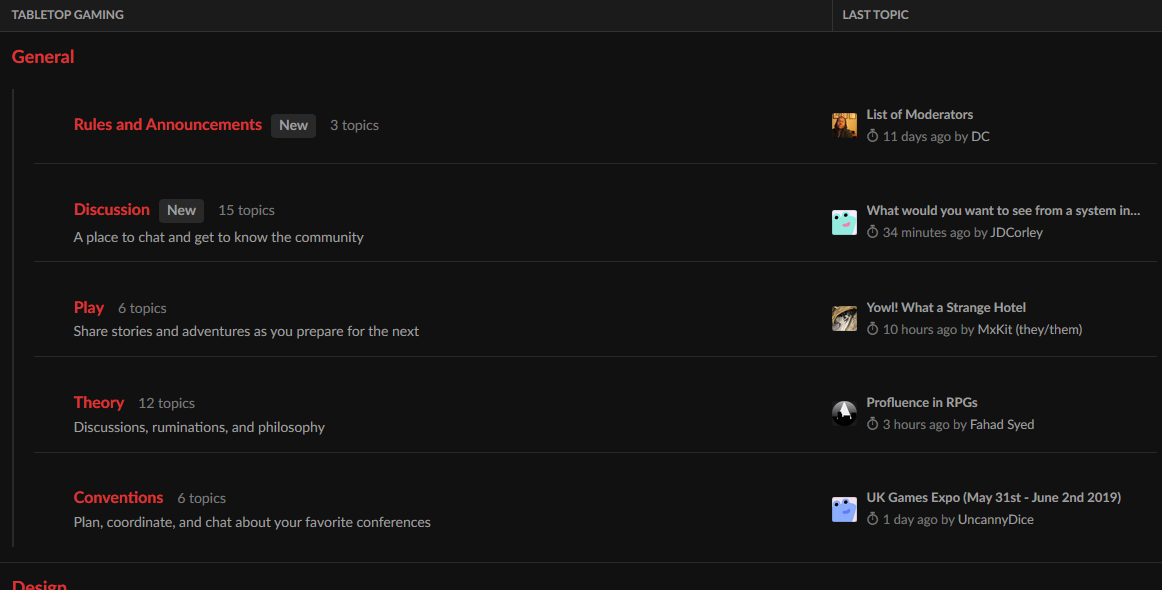The width and height of the screenshot is (1162, 590).
Task: Open the Theory forum
Action: (99, 402)
